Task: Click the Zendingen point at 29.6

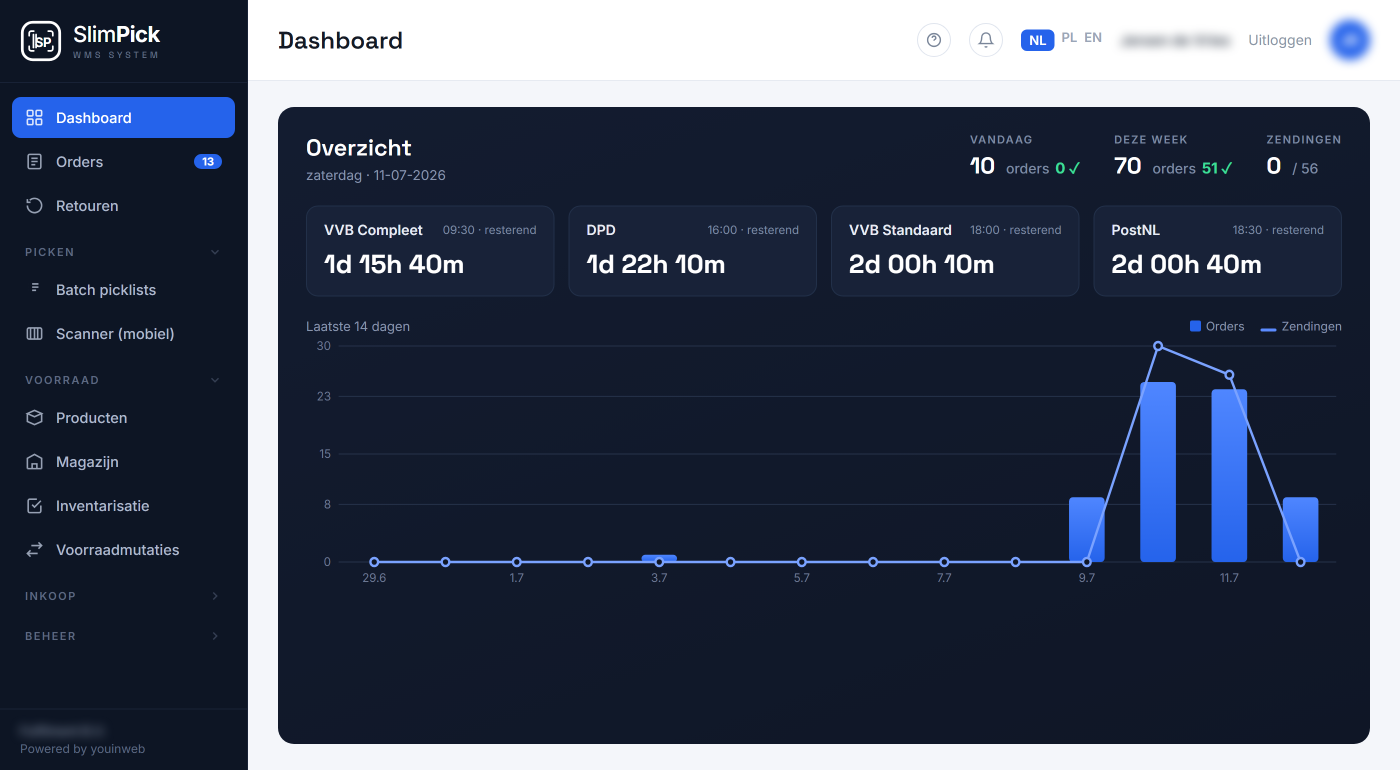Action: 374,562
